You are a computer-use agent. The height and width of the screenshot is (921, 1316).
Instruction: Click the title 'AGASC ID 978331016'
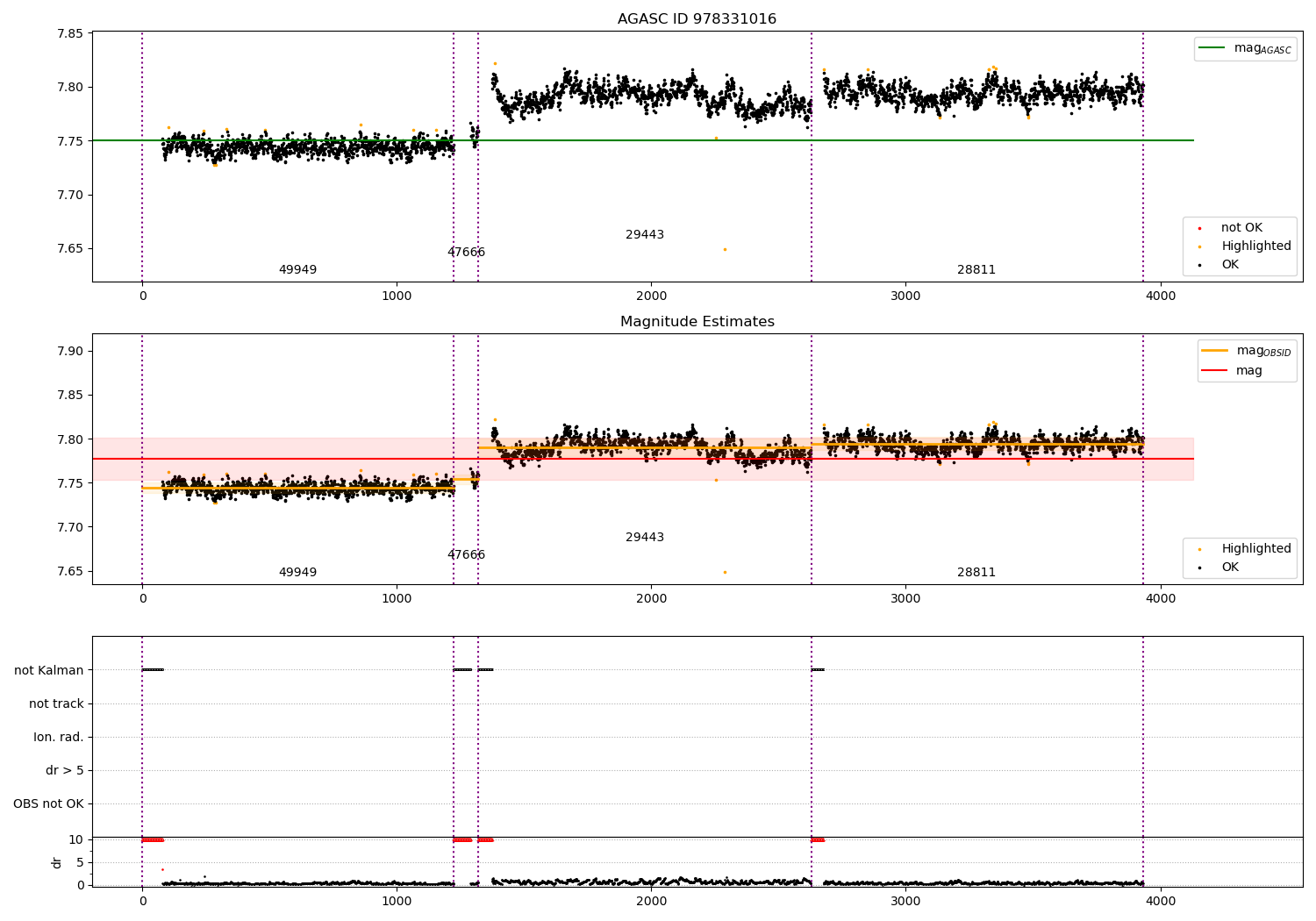coord(697,19)
